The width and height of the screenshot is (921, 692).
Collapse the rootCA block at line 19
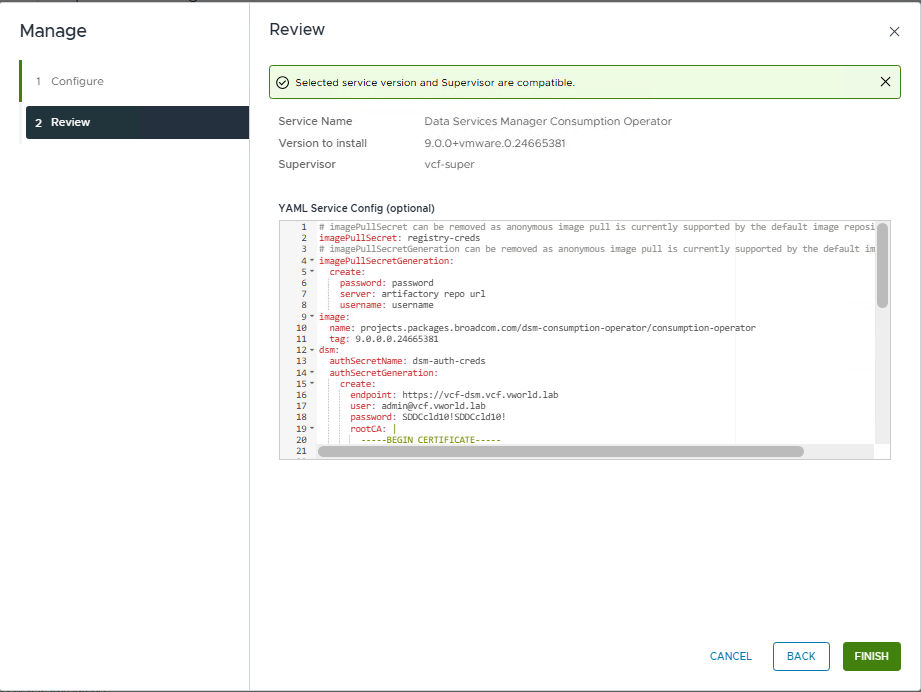[312, 428]
